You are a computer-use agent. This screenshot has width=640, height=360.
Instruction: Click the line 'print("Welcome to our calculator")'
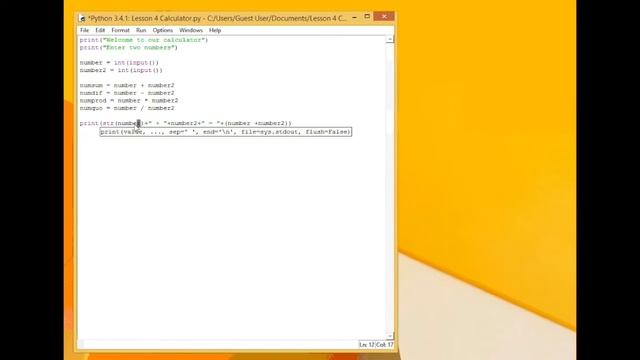(144, 40)
